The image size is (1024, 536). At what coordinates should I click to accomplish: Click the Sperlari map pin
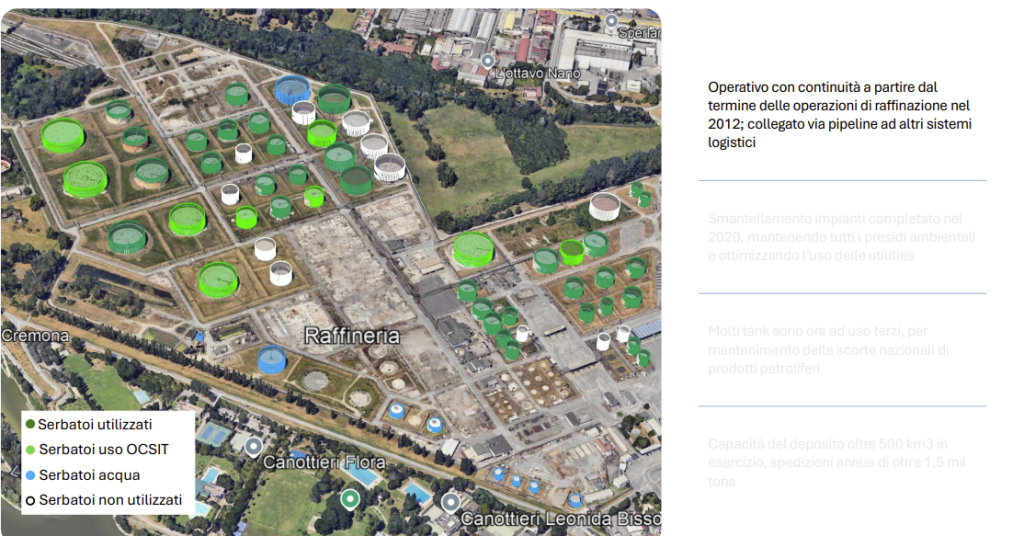[x=612, y=19]
